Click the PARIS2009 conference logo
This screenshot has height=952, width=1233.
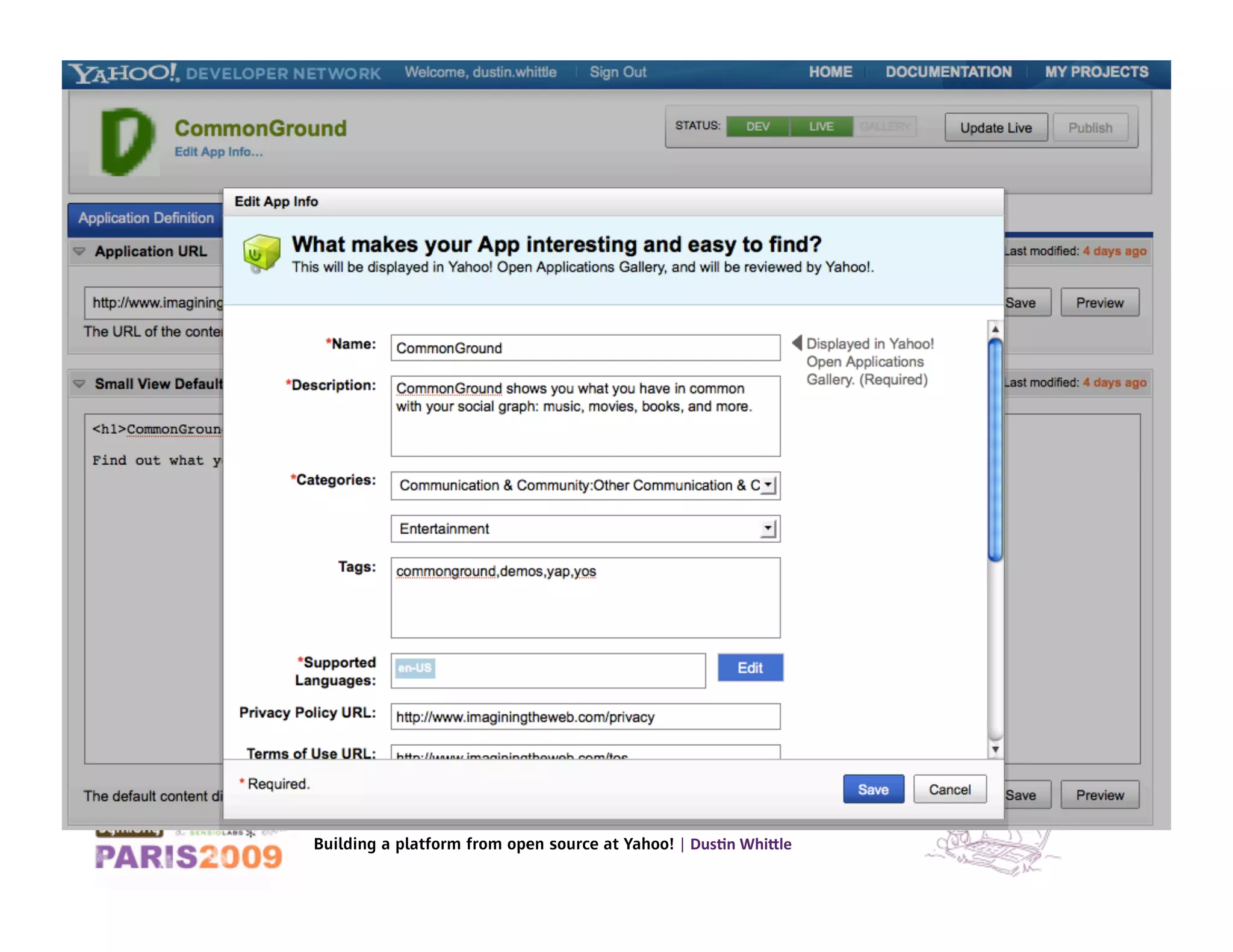[188, 856]
